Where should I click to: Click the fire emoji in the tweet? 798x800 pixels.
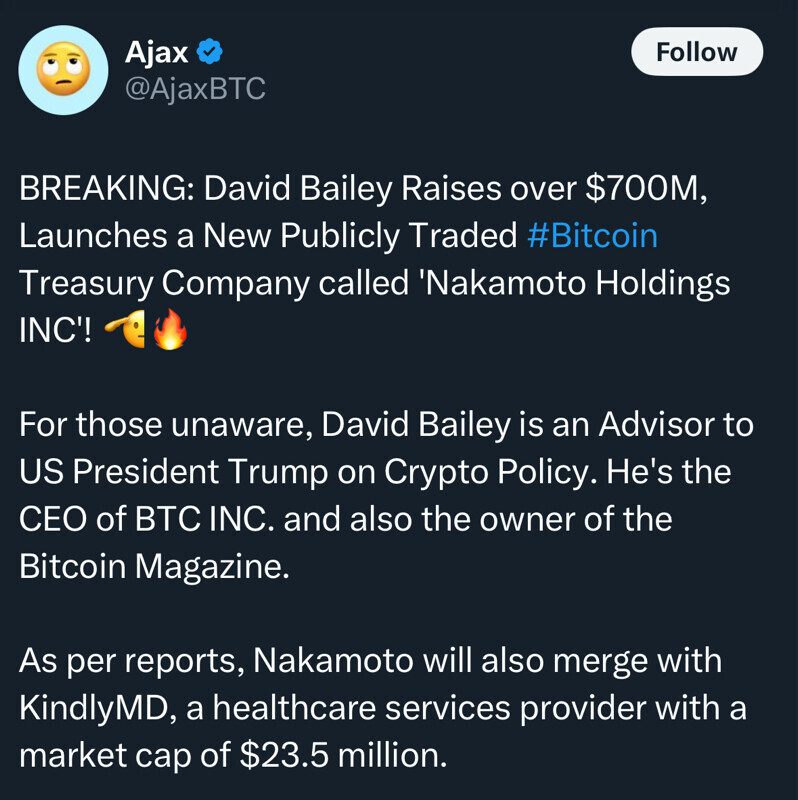click(169, 332)
